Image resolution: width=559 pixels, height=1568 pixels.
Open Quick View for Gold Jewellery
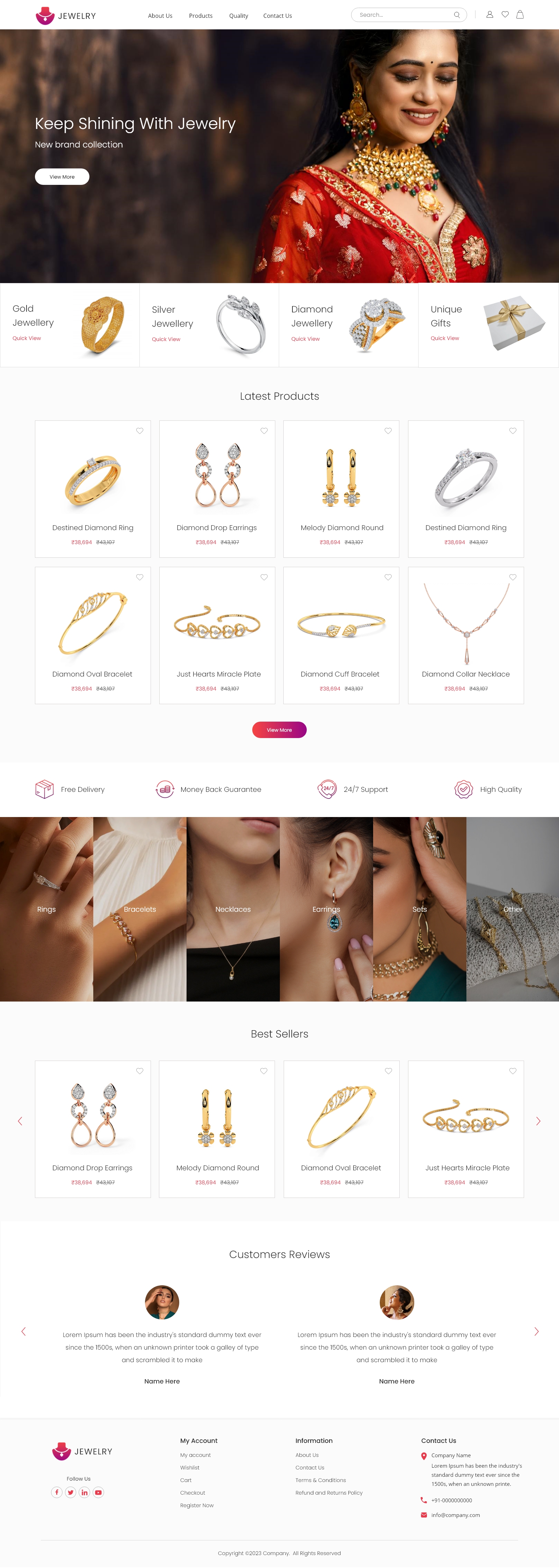(x=27, y=338)
